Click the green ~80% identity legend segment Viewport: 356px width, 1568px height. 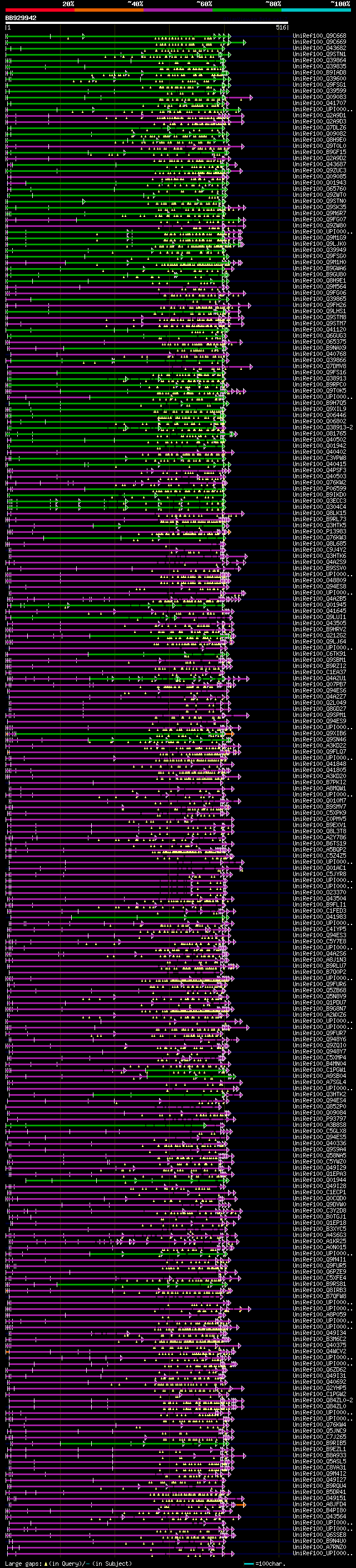(247, 10)
